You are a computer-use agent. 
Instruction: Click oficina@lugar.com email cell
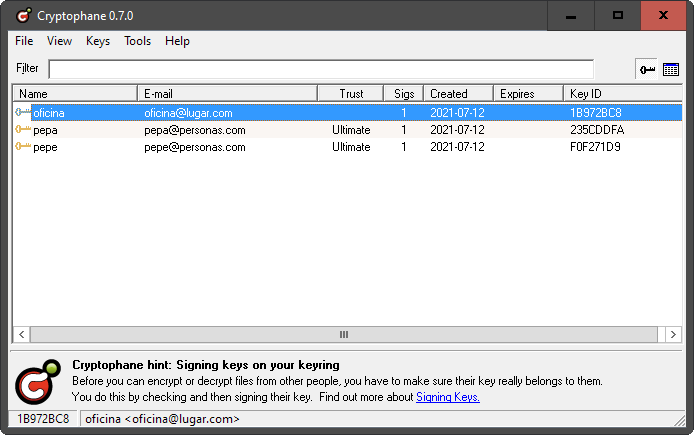point(188,113)
